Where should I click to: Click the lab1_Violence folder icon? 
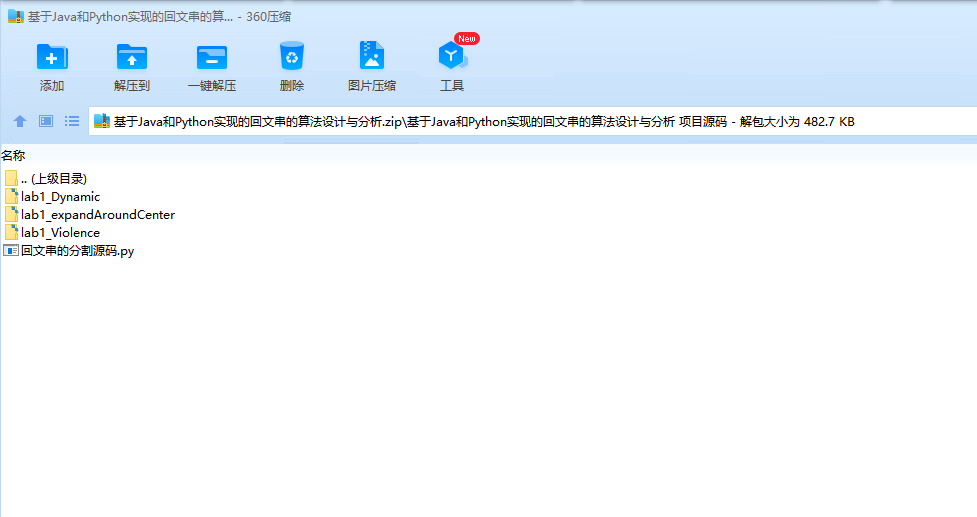pos(11,233)
